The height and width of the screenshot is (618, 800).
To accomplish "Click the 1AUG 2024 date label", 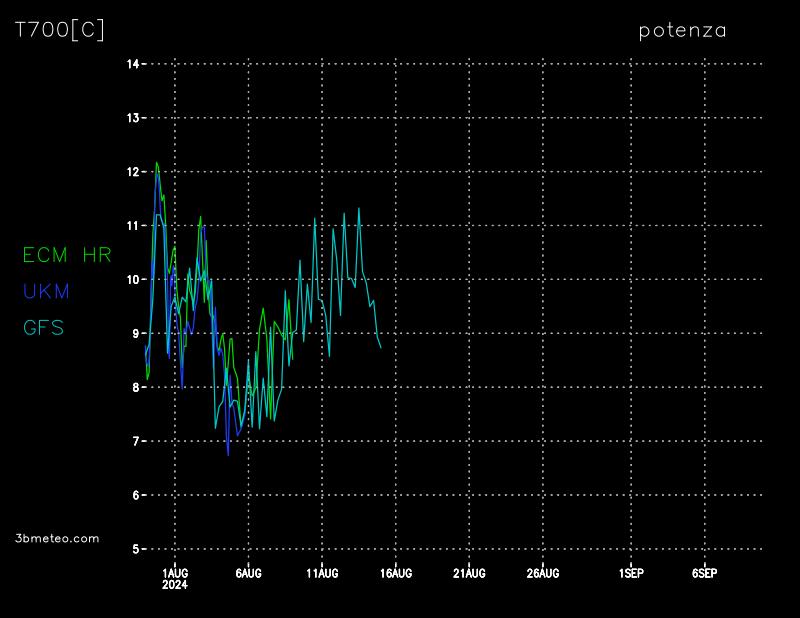I will click(x=175, y=578).
